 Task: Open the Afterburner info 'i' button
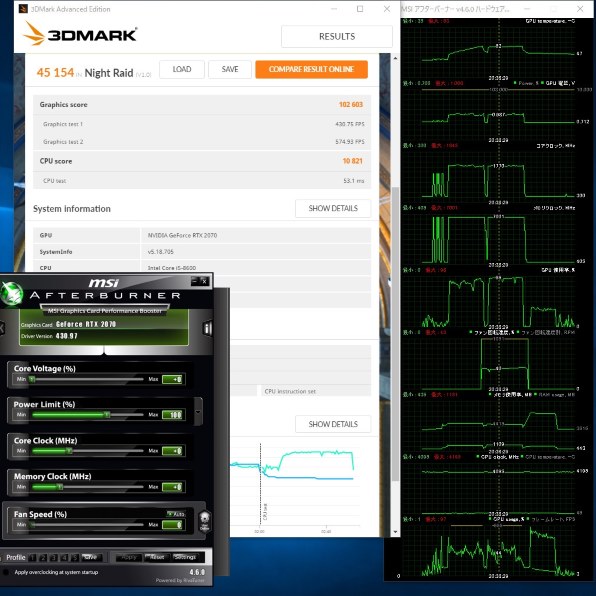pyautogui.click(x=208, y=328)
